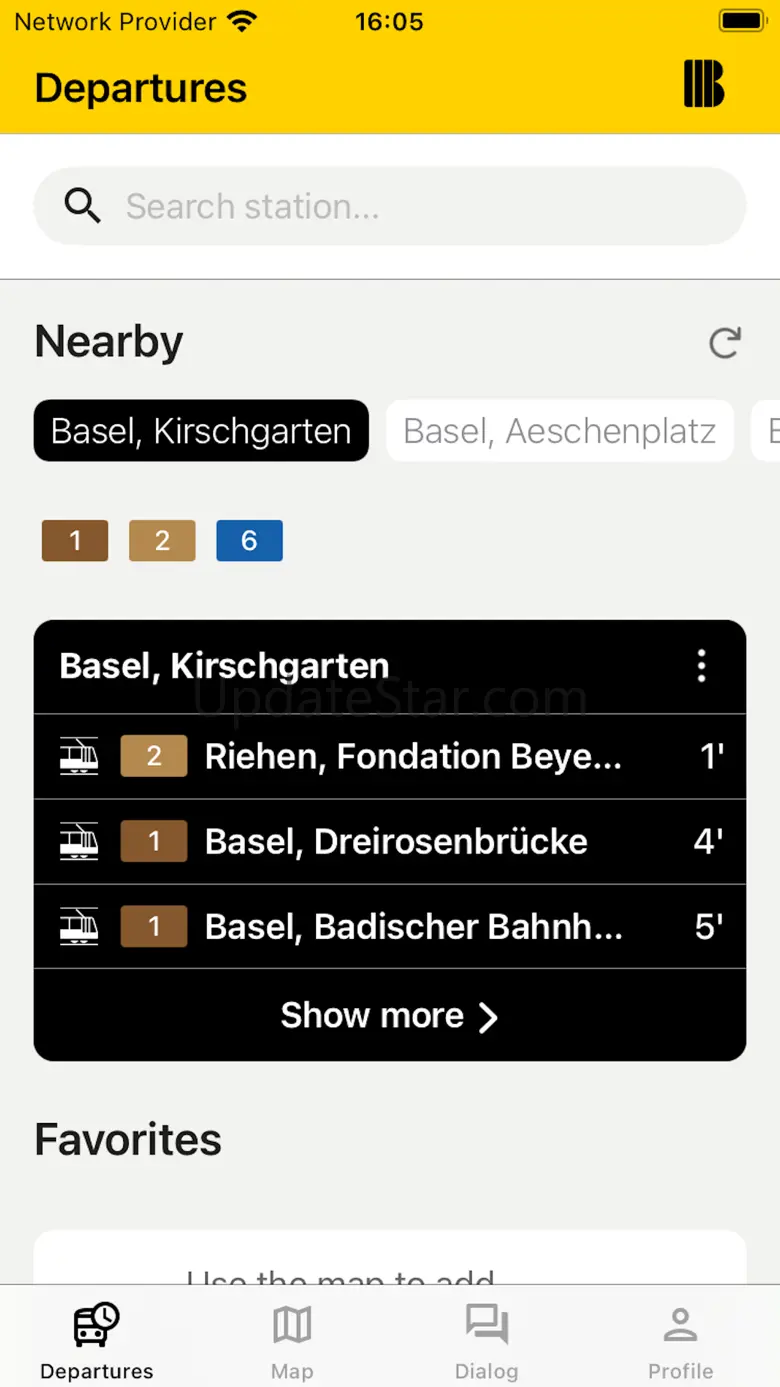Open the Dialog tab

coord(486,1341)
